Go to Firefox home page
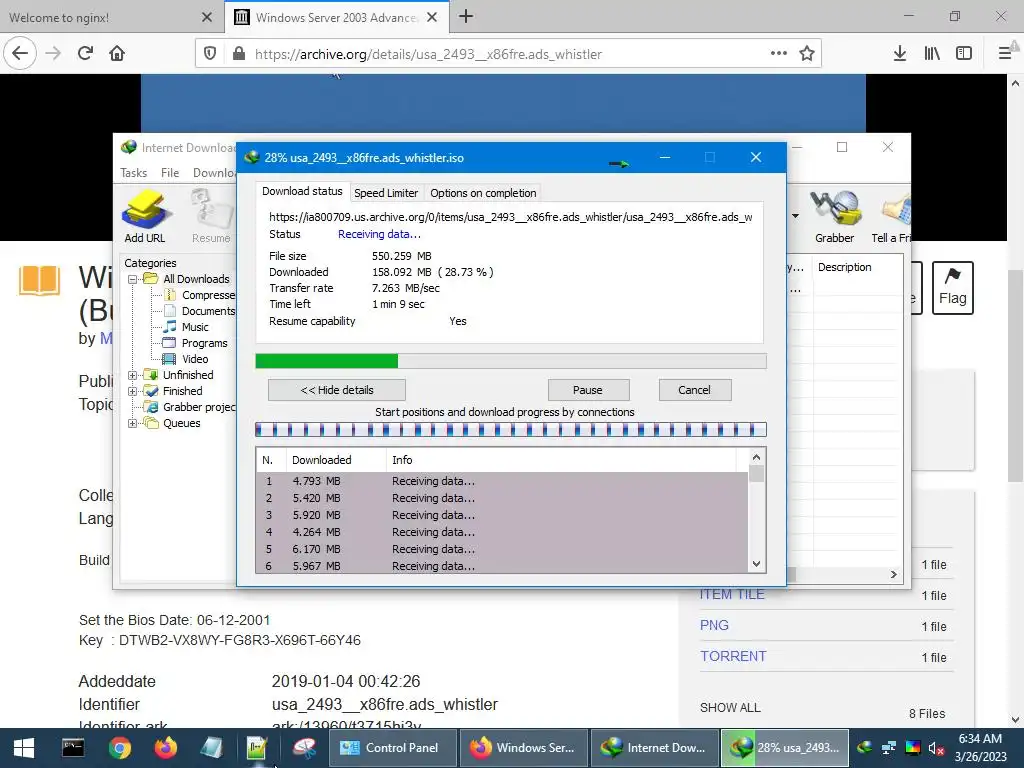This screenshot has height=768, width=1024. coord(117,53)
